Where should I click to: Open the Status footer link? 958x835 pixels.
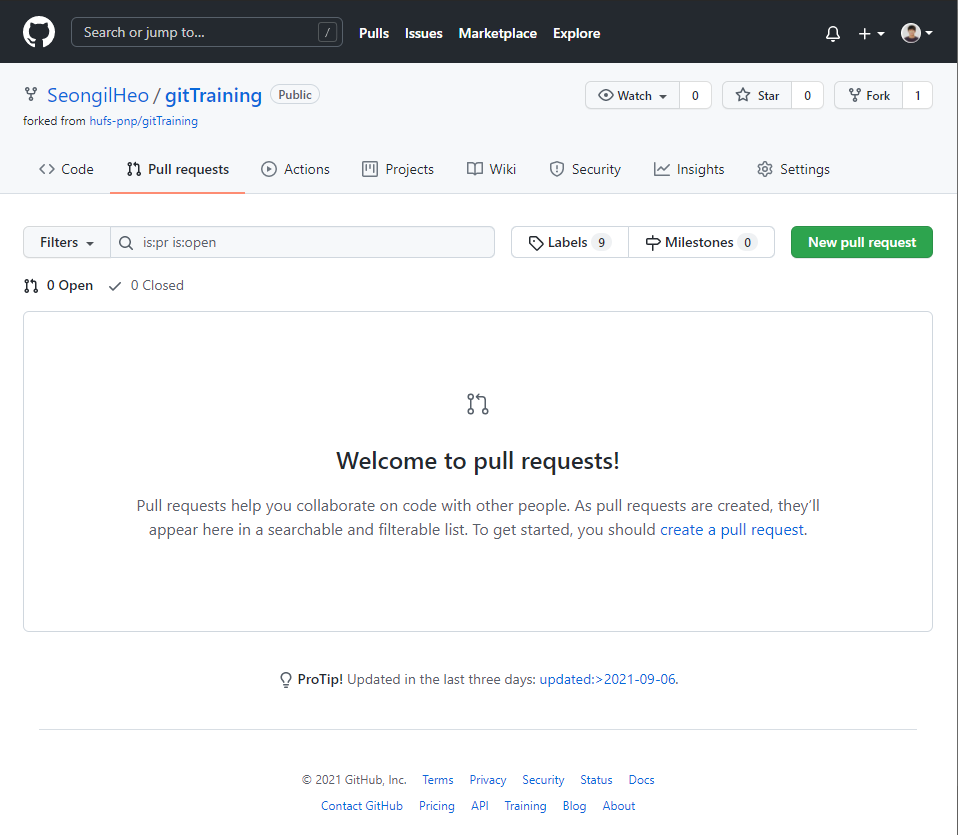[x=596, y=780]
